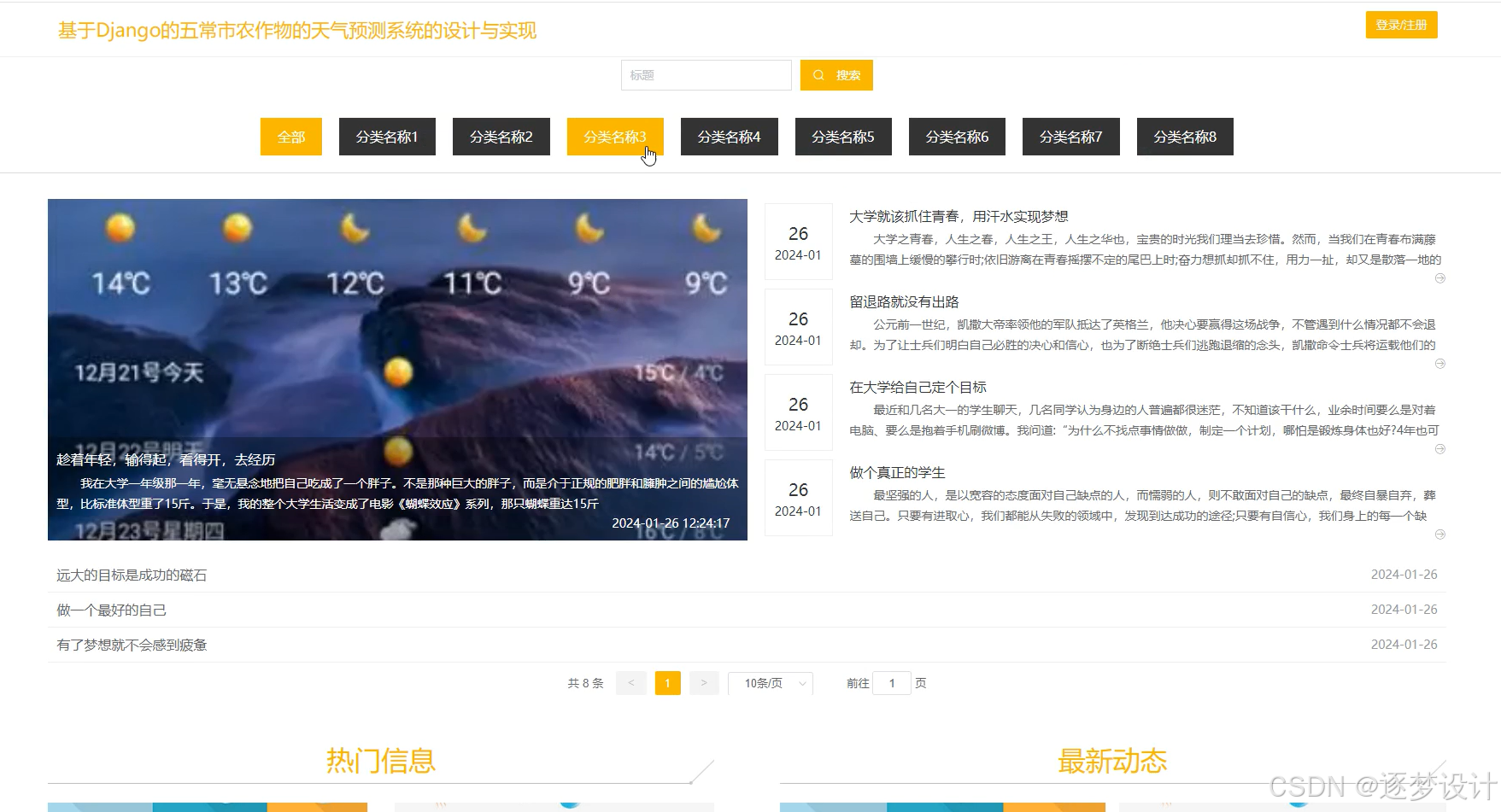Click the 标题 search input field
The height and width of the screenshot is (812, 1501).
[x=706, y=75]
